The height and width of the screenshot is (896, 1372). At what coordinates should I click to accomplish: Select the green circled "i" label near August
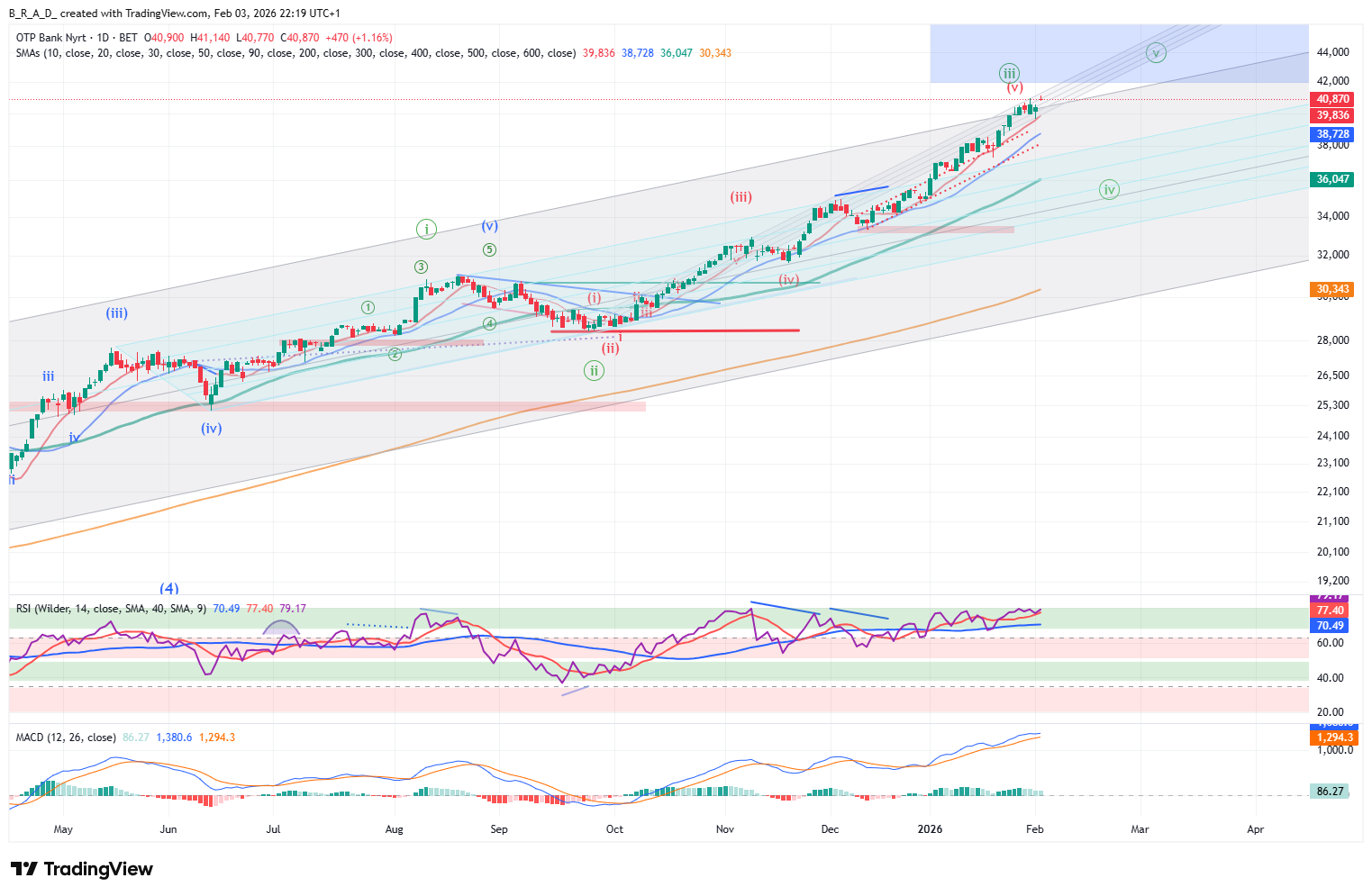(426, 230)
